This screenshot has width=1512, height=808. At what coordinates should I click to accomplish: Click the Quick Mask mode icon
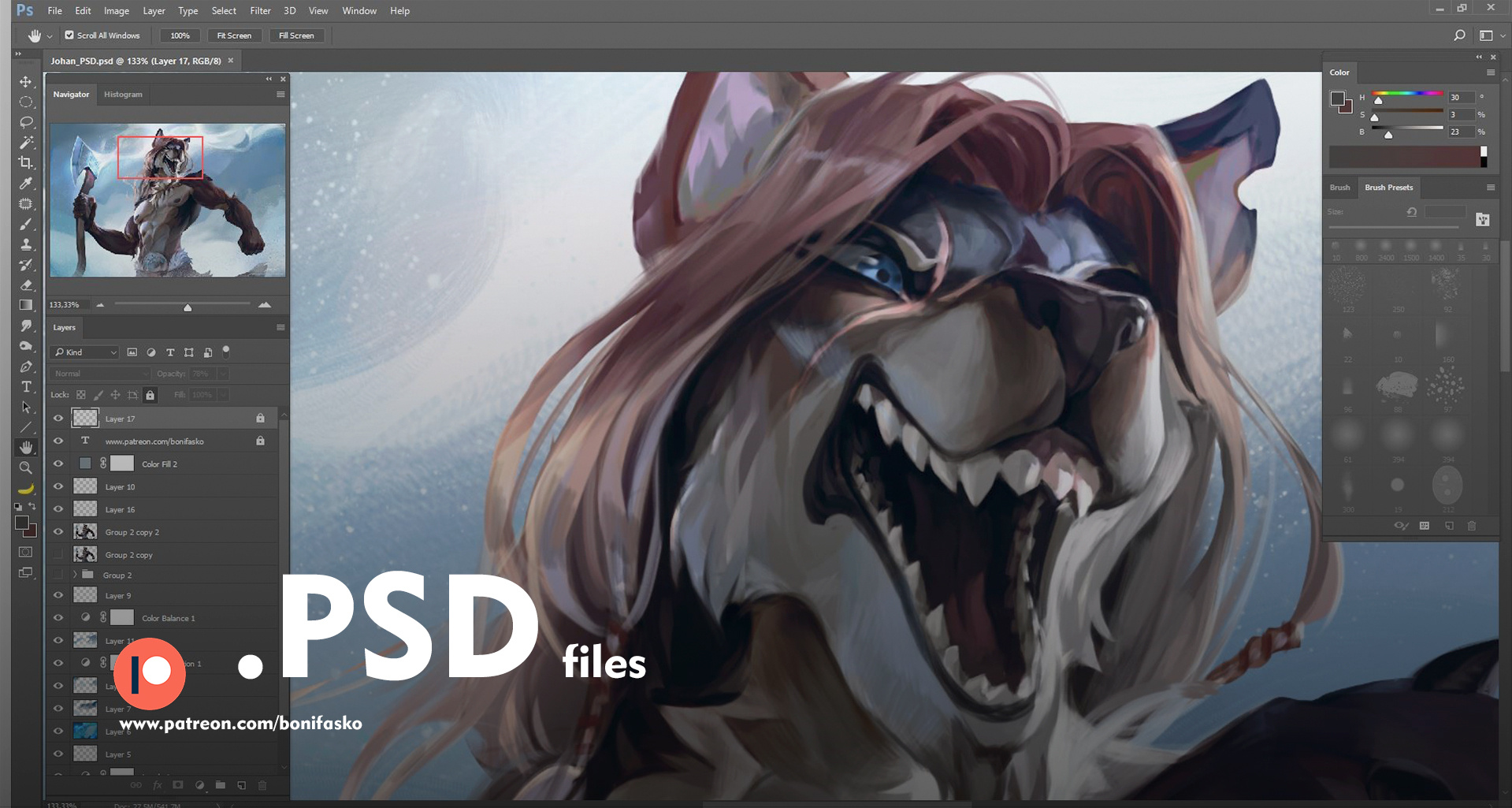pyautogui.click(x=26, y=552)
